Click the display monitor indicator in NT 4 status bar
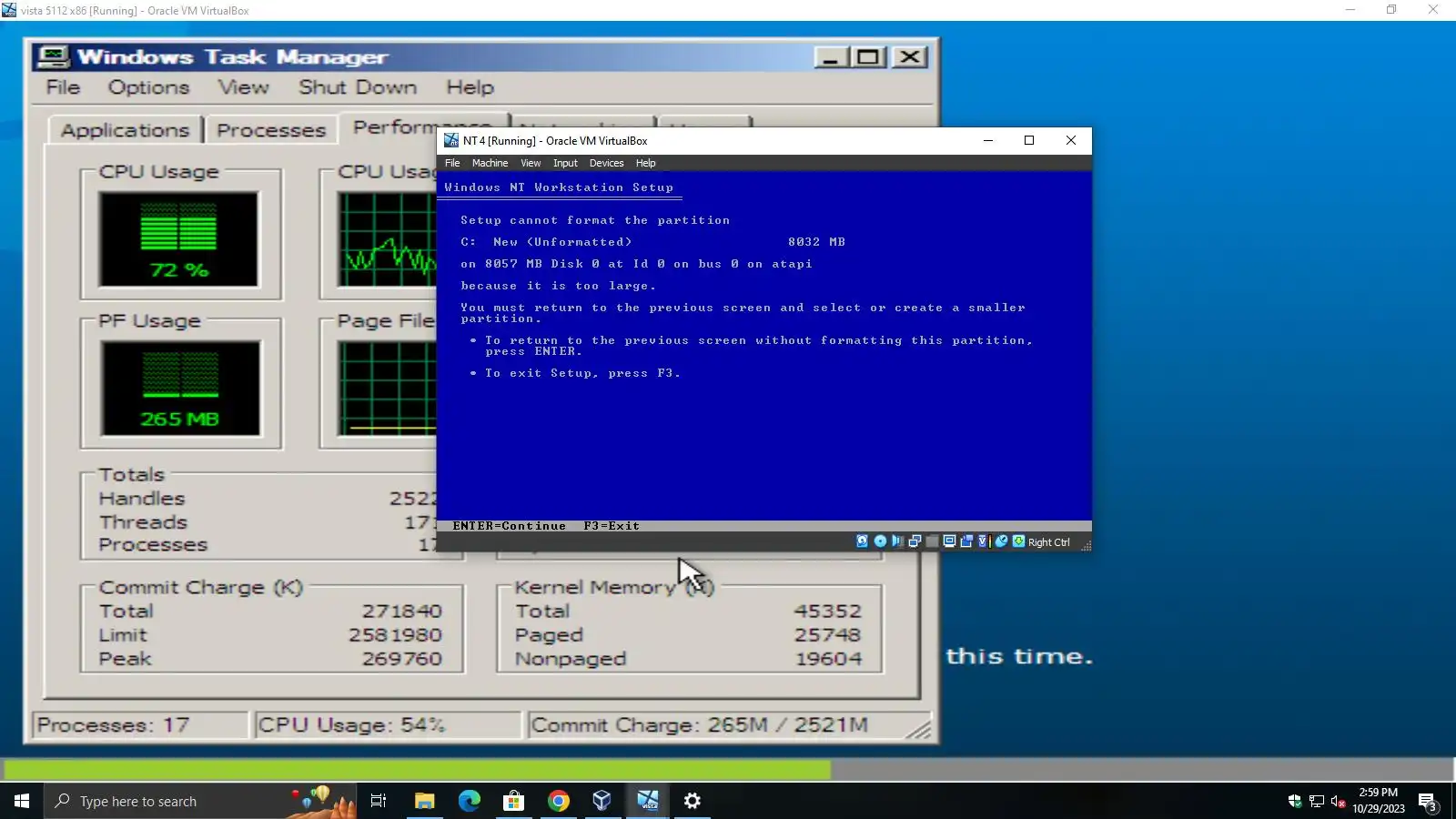The image size is (1456, 819). [949, 541]
